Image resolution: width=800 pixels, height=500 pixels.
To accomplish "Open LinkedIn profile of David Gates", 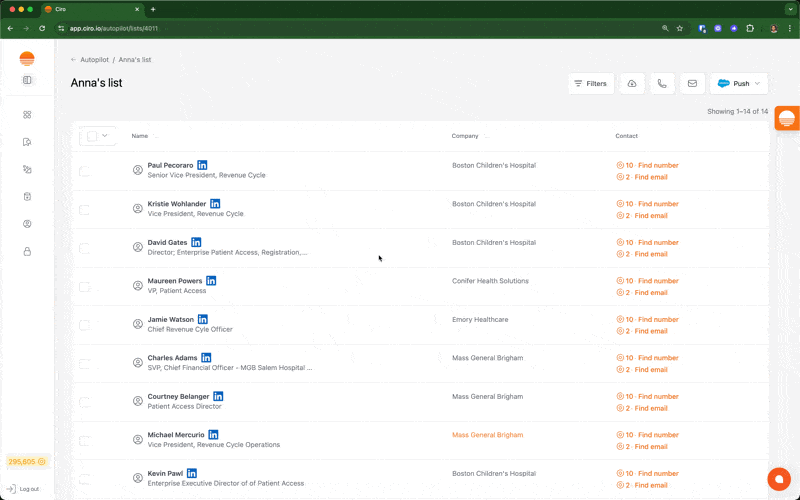I will 196,242.
